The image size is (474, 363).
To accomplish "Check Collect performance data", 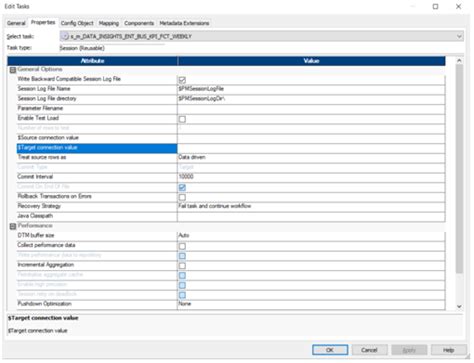I will click(182, 246).
